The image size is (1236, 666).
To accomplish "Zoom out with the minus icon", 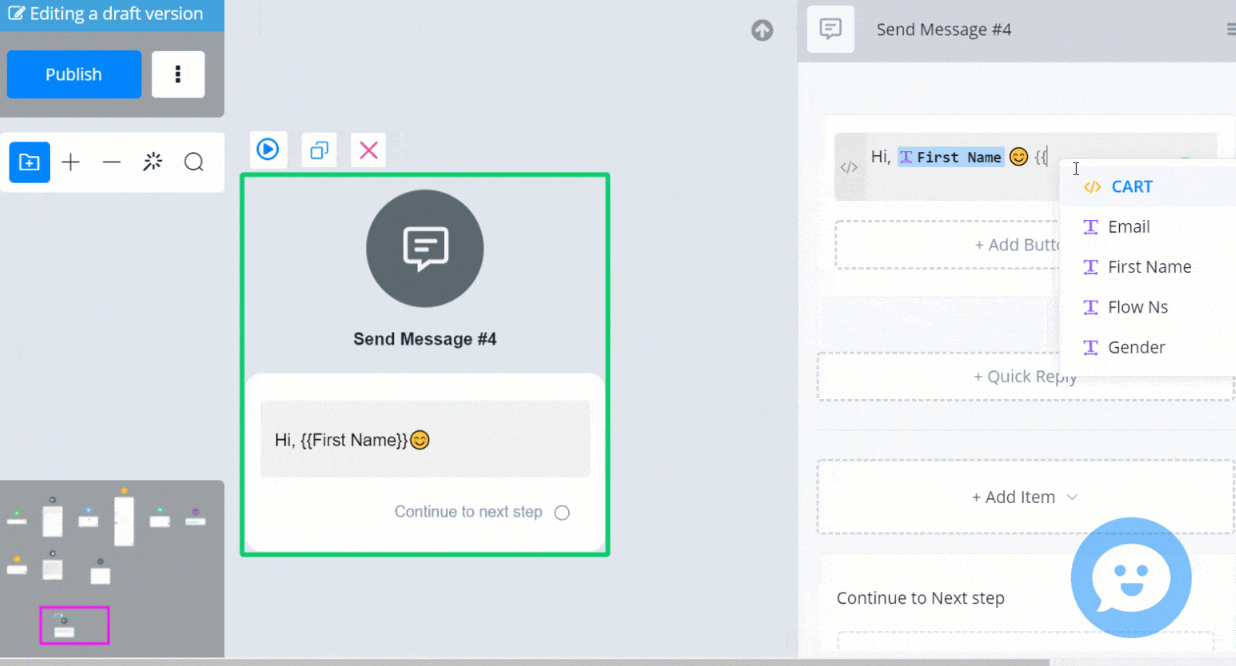I will [x=112, y=162].
